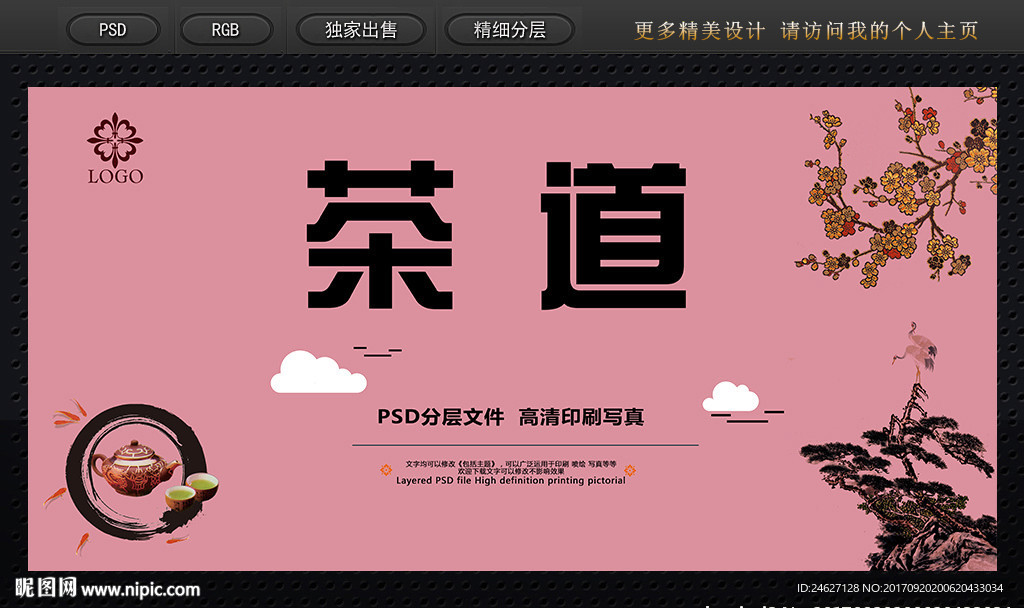The width and height of the screenshot is (1024, 608).
Task: Click 更多精美设计 请访问我的个人主页 text
Action: click(x=806, y=31)
